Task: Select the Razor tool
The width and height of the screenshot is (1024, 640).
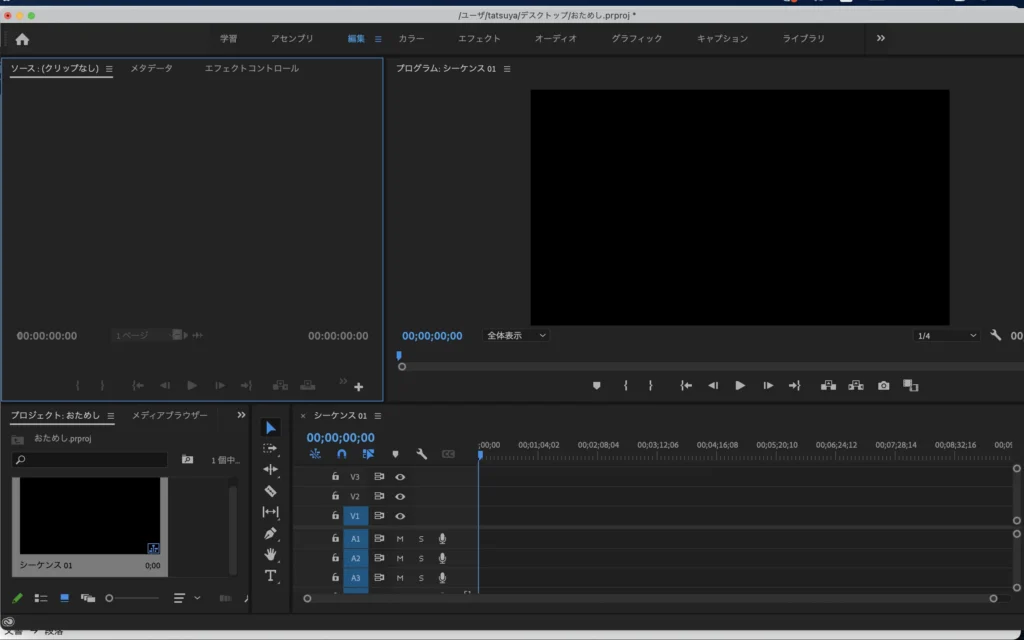Action: click(x=270, y=491)
